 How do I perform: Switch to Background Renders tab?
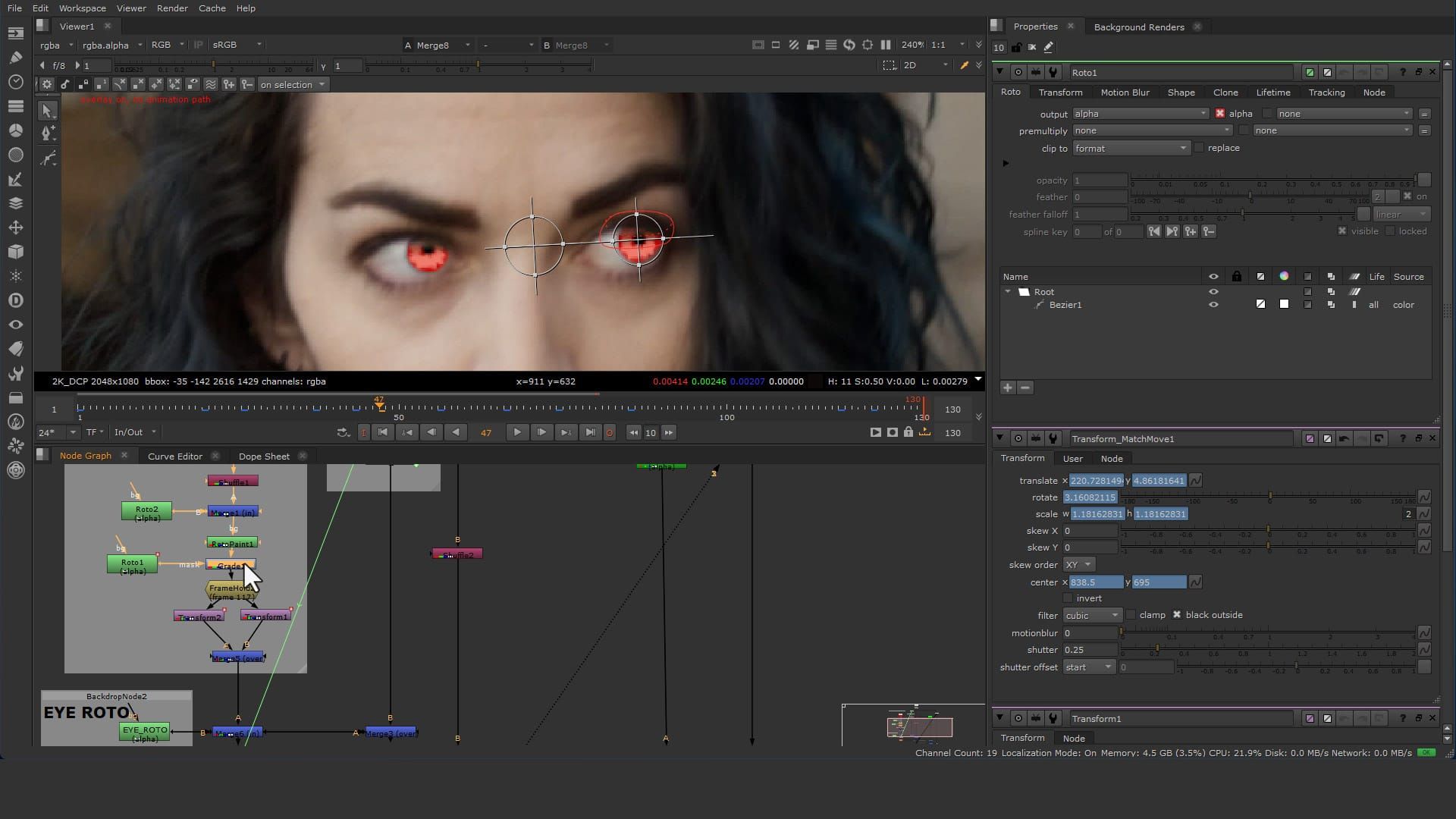[x=1139, y=27]
